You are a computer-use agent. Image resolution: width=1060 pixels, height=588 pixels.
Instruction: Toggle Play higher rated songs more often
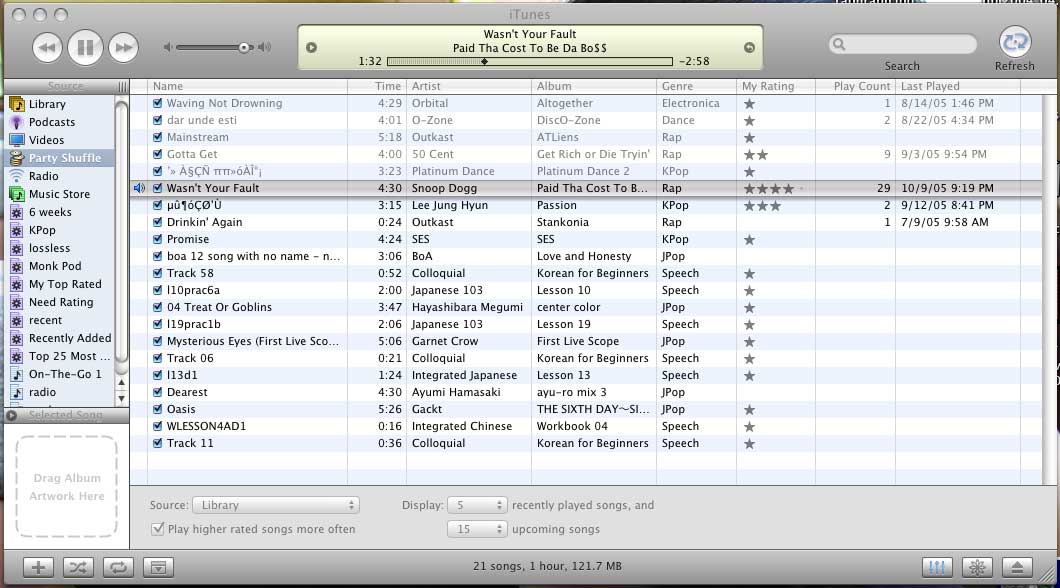[158, 529]
